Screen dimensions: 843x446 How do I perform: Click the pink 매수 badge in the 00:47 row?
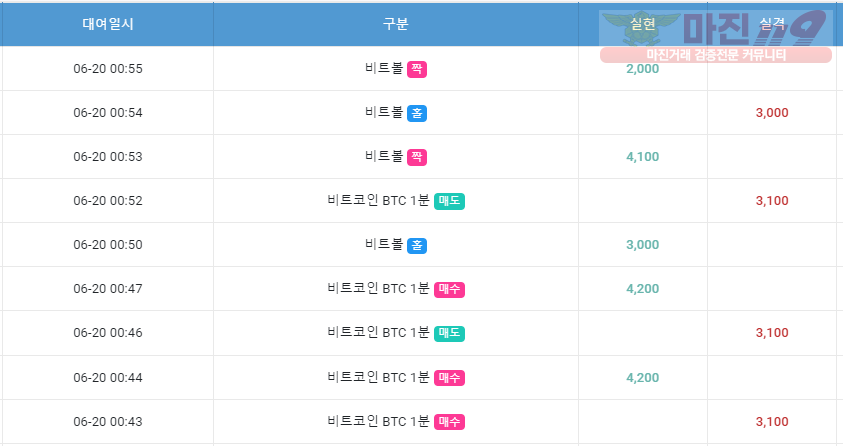tap(449, 290)
